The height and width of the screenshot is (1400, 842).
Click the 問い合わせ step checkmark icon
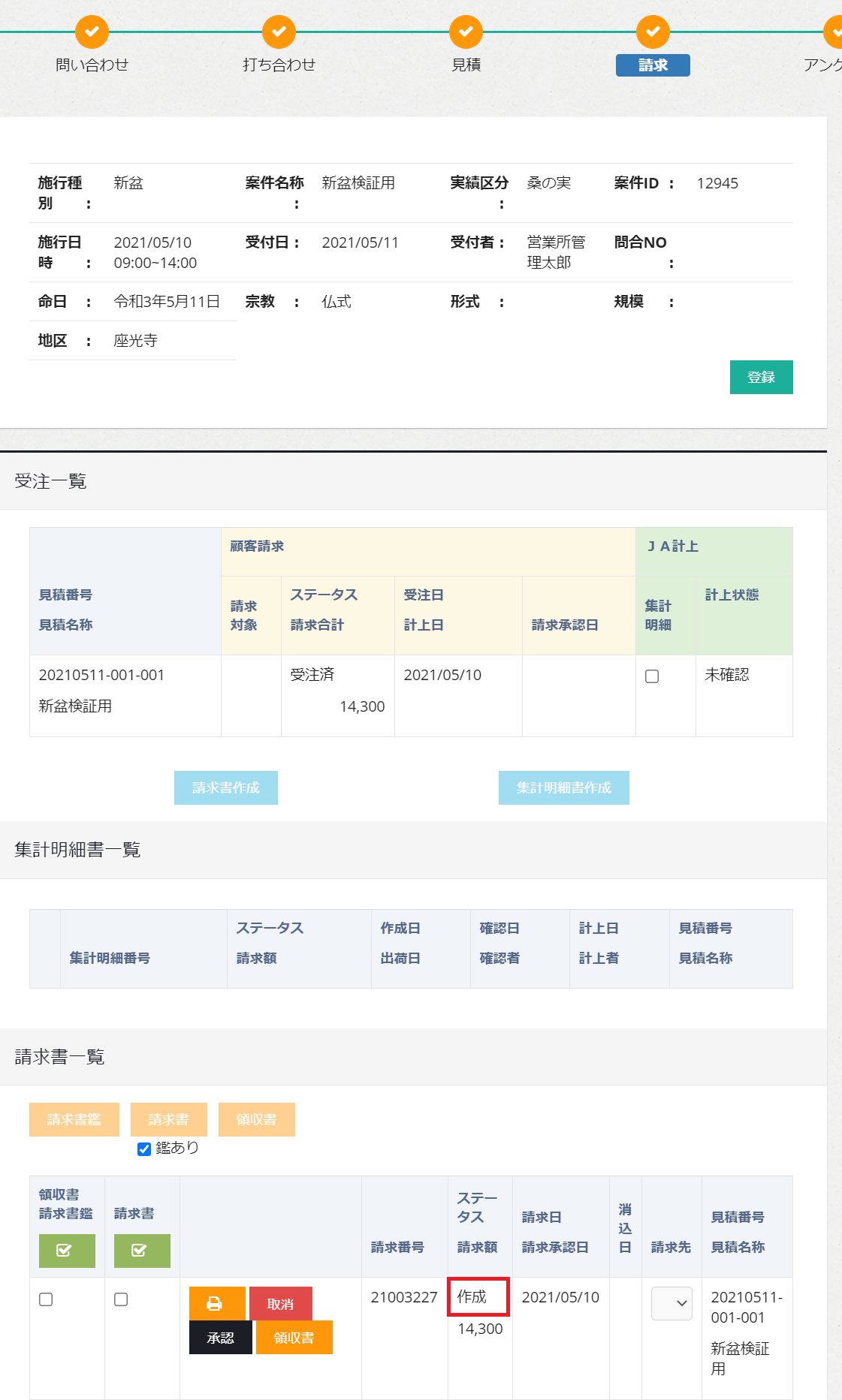92,32
